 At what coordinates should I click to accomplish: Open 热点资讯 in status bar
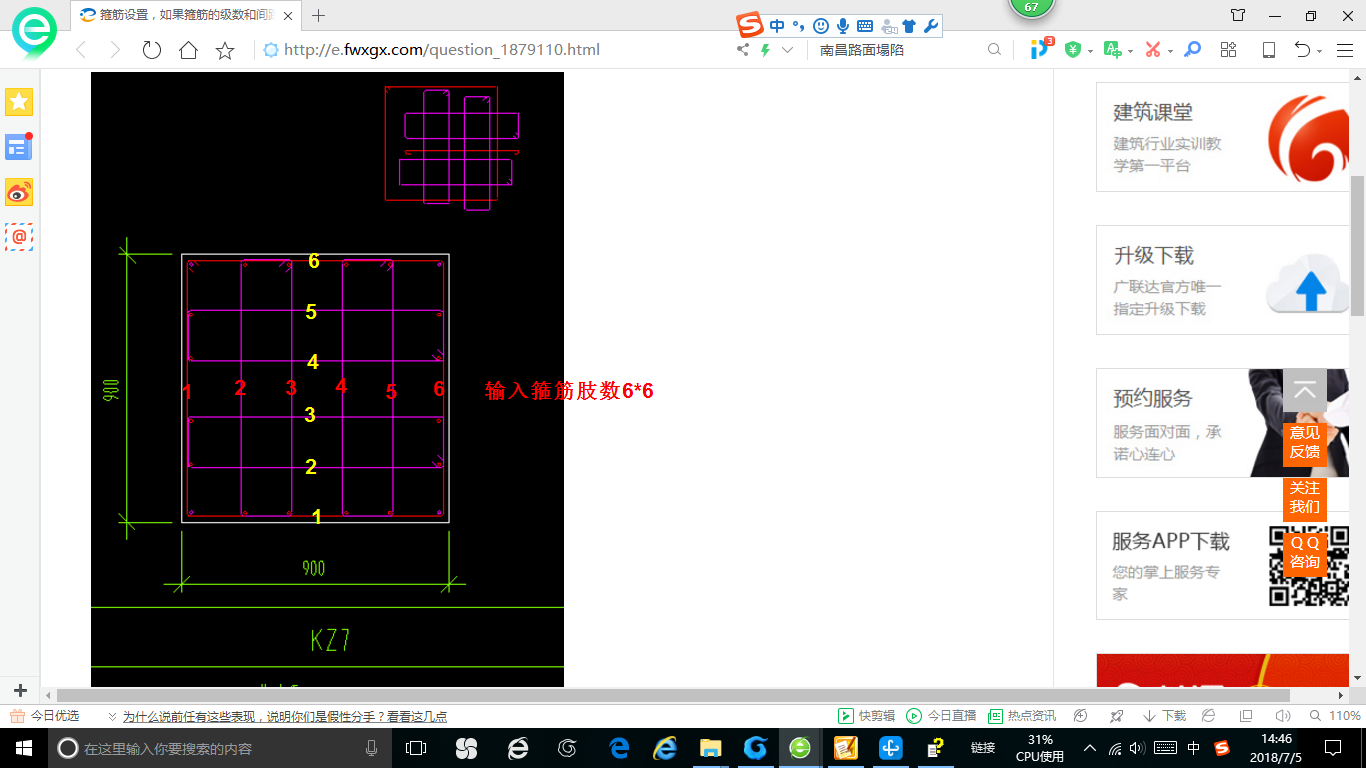click(1022, 716)
